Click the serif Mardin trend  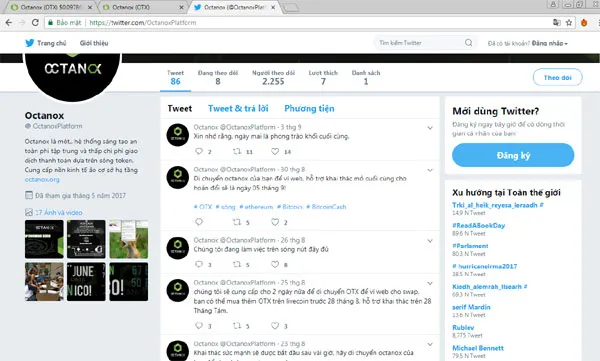tap(471, 307)
